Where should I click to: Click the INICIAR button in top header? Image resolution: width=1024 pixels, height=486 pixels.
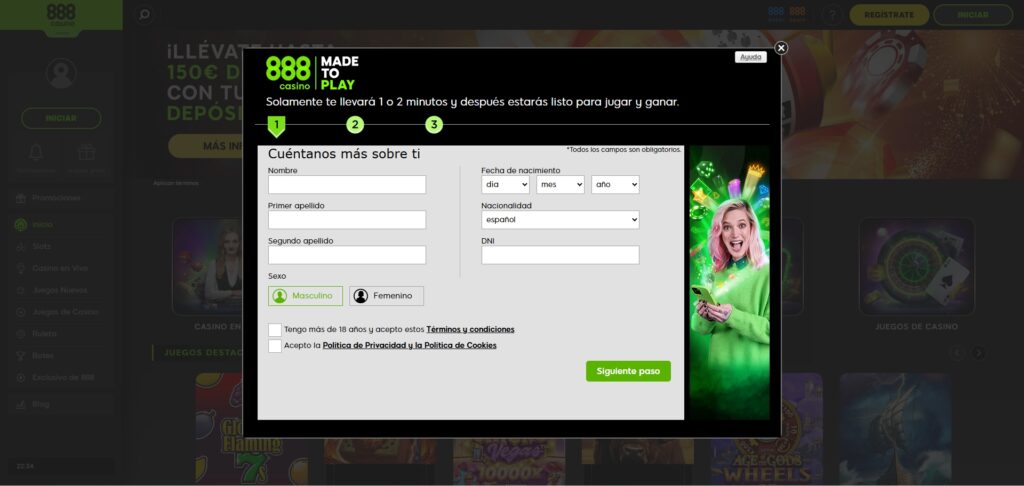coord(973,14)
